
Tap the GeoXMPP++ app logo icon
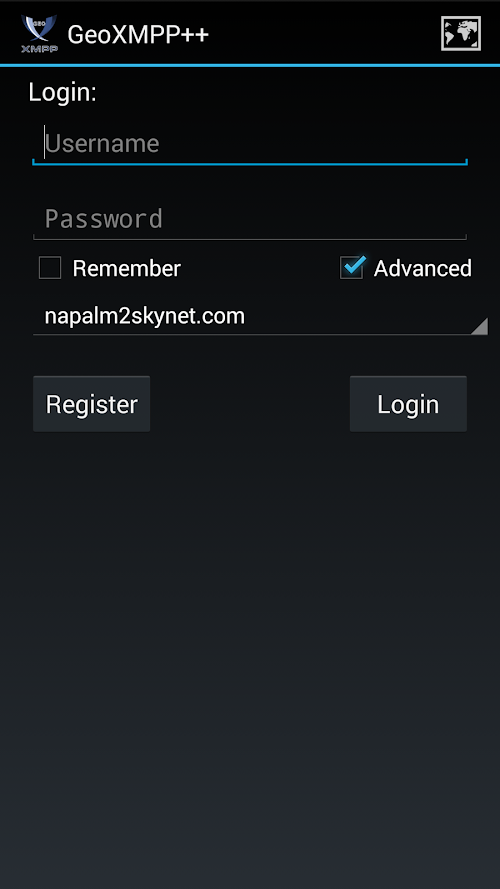[x=39, y=33]
